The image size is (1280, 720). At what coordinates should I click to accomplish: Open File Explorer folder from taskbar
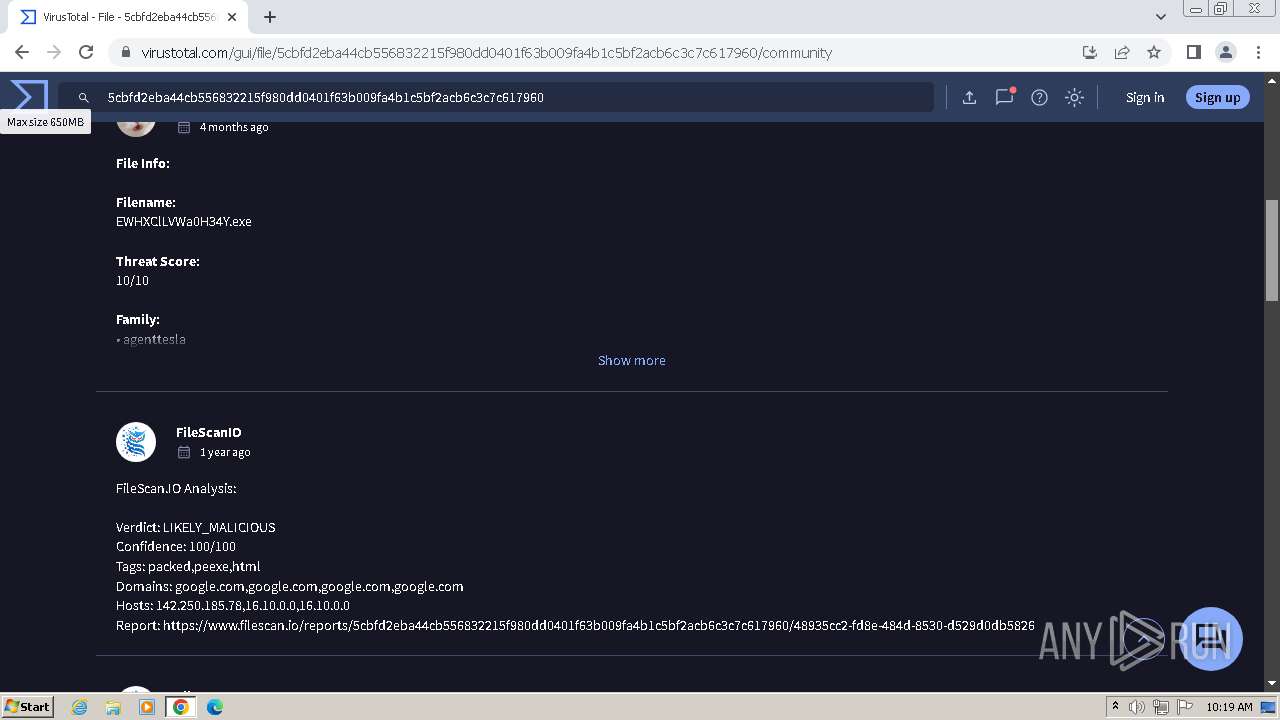[x=113, y=707]
